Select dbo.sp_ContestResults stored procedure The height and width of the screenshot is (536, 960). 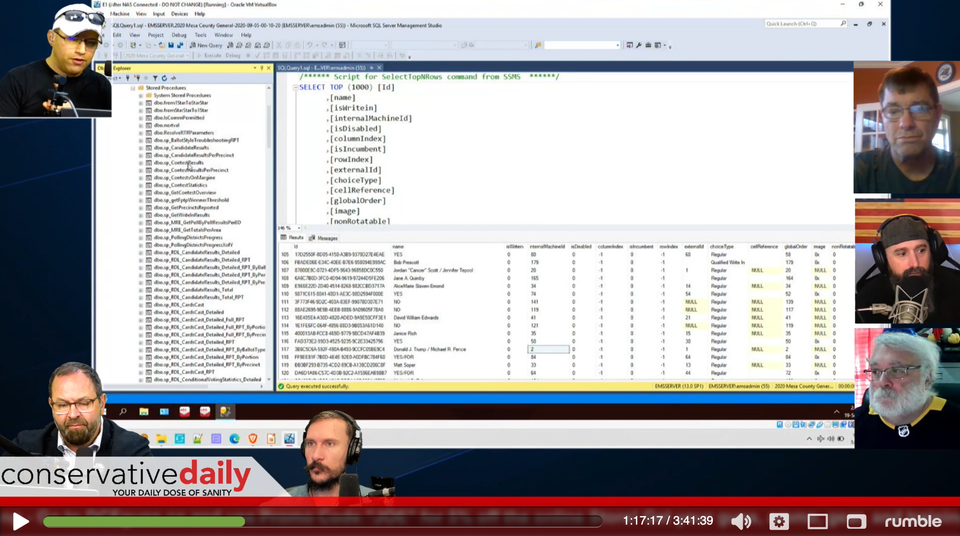179,162
